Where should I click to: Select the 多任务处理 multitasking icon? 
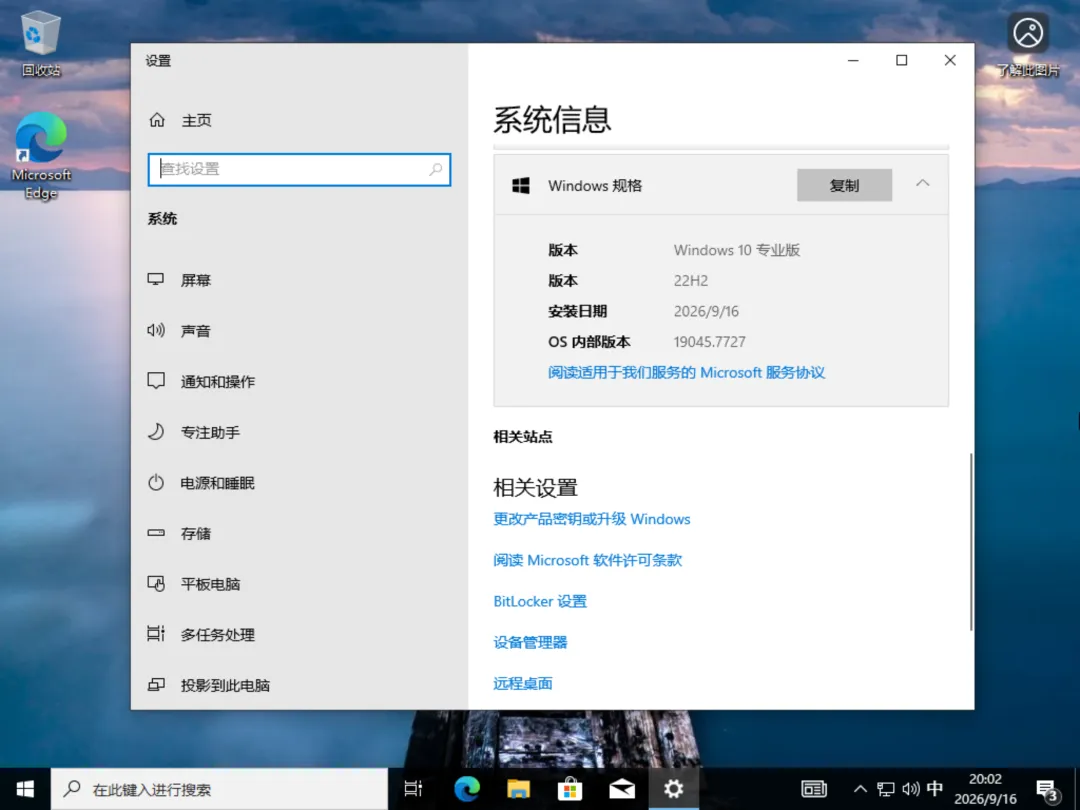pos(156,634)
